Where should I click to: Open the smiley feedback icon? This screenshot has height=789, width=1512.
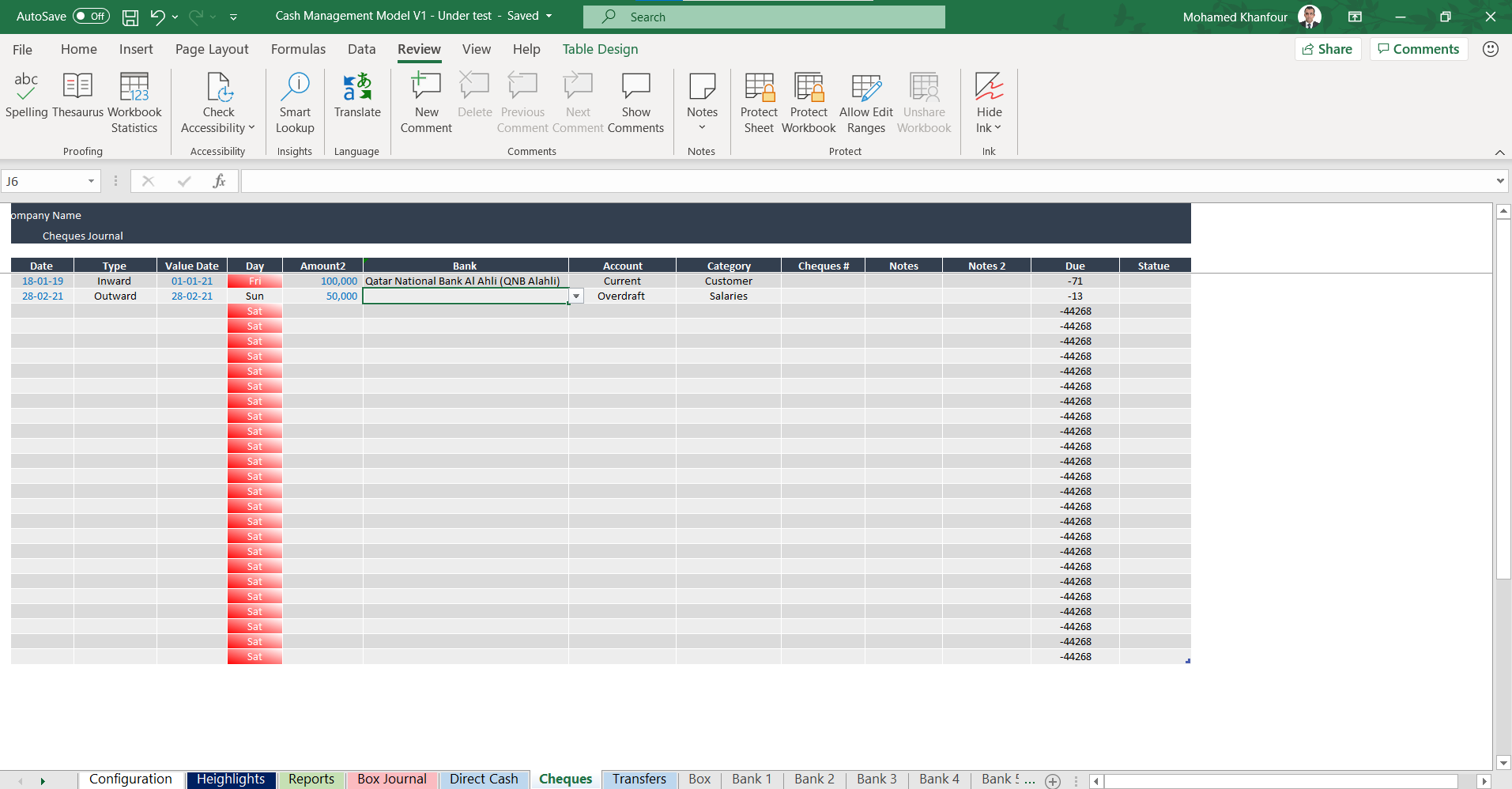1491,49
